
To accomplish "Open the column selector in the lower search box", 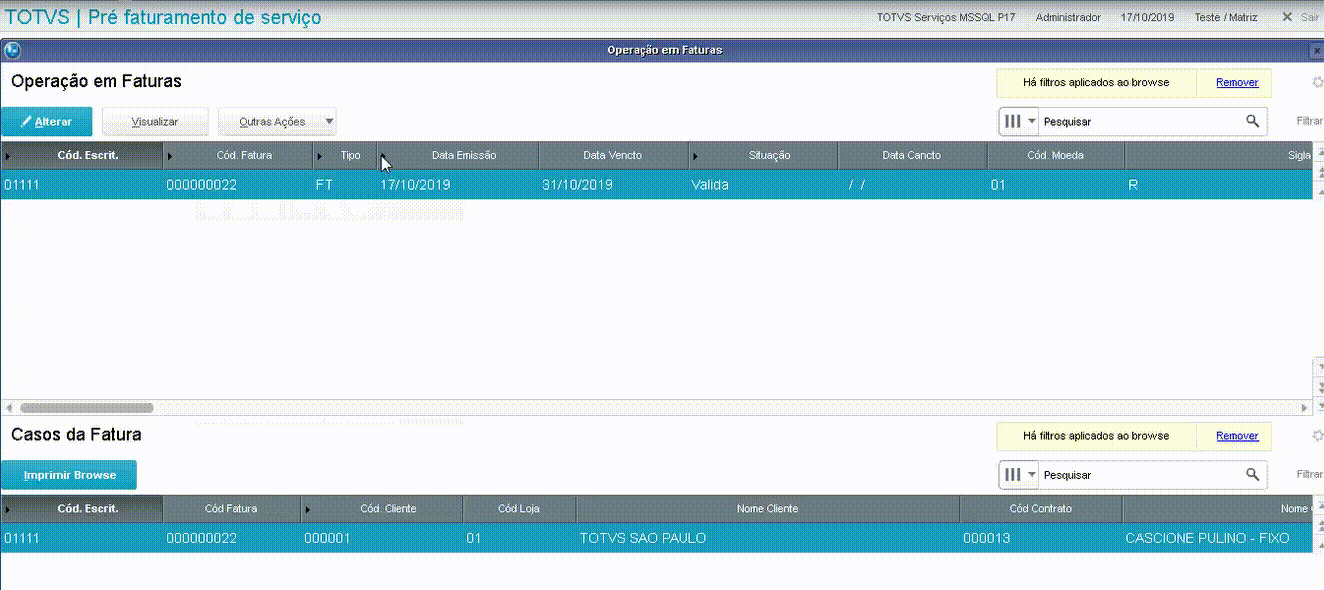I will coord(1020,475).
